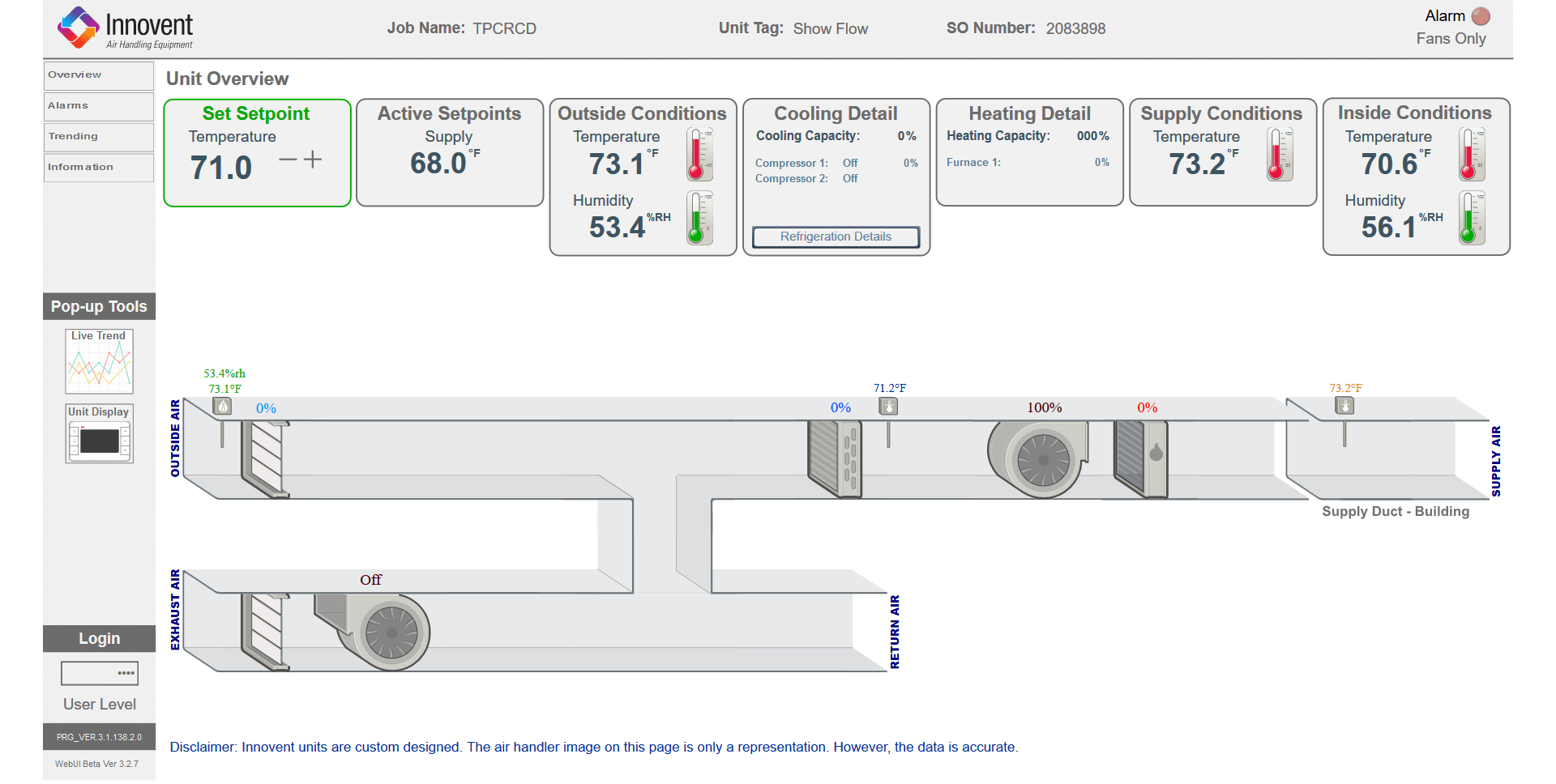Click the Outside Conditions humidity gauge icon

699,218
